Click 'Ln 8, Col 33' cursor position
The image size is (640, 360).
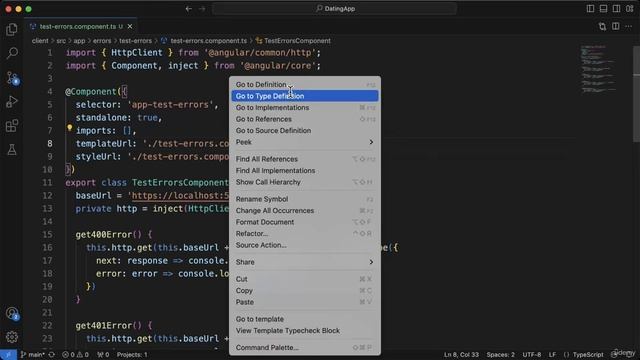coord(461,355)
